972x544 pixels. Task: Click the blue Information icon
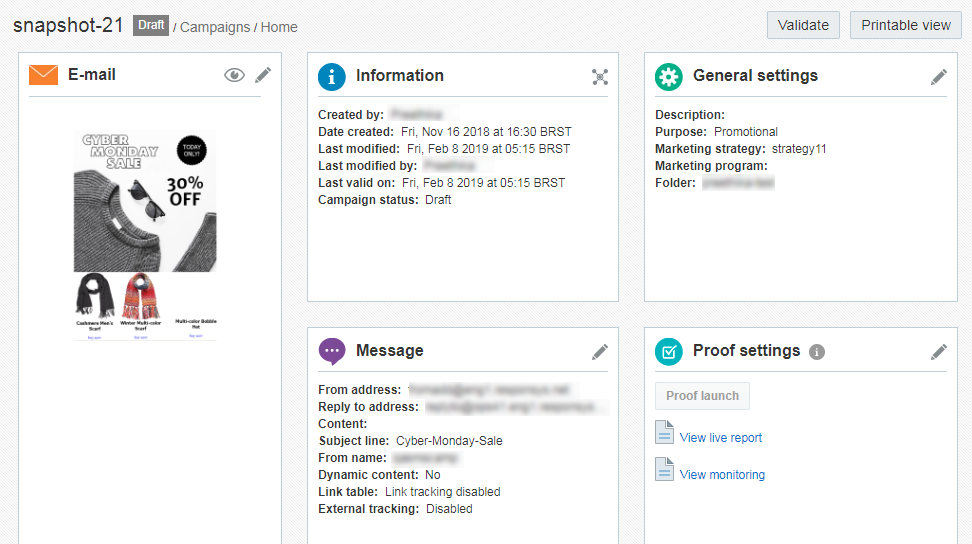click(332, 76)
